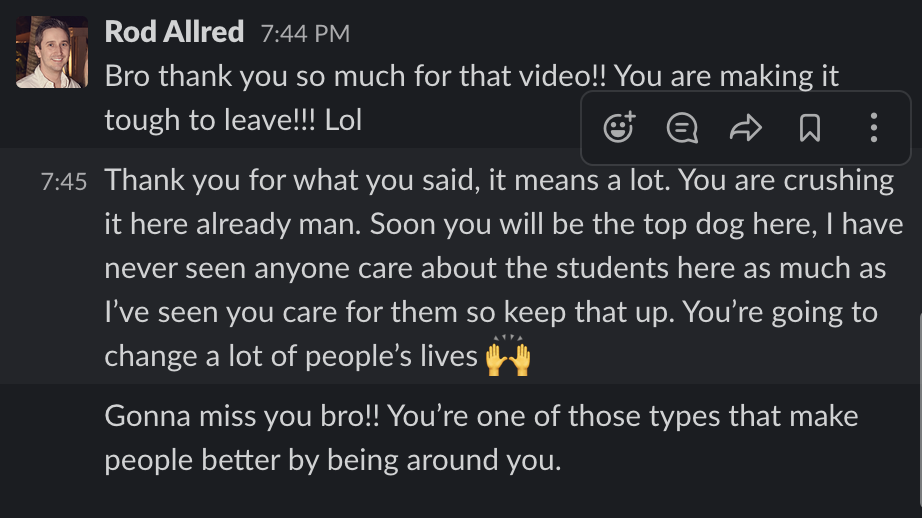922x518 pixels.
Task: Click the raised hands emoji
Action: point(507,356)
